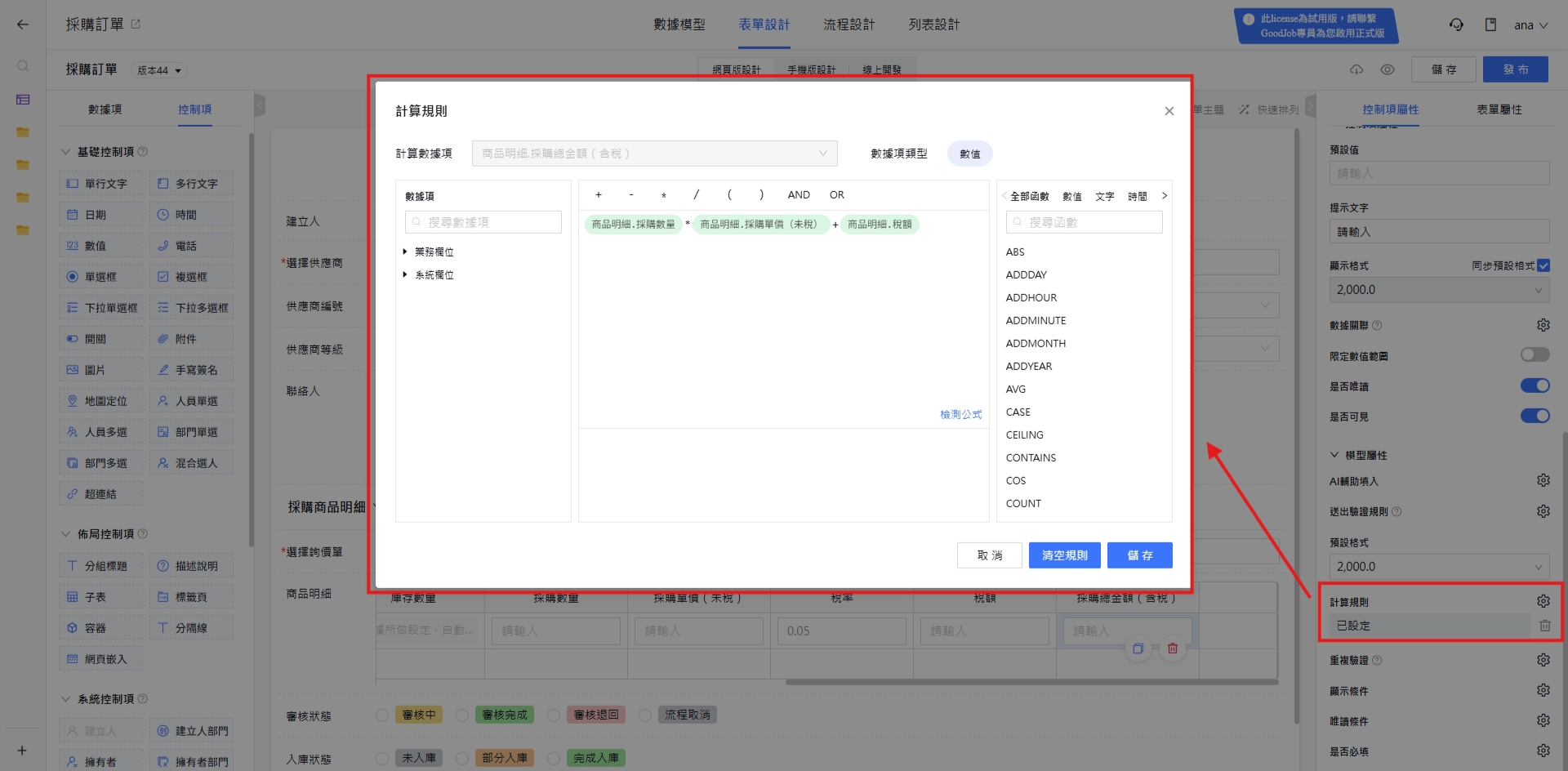Image resolution: width=1568 pixels, height=771 pixels.
Task: Select 審核退回 radio option
Action: (x=554, y=715)
